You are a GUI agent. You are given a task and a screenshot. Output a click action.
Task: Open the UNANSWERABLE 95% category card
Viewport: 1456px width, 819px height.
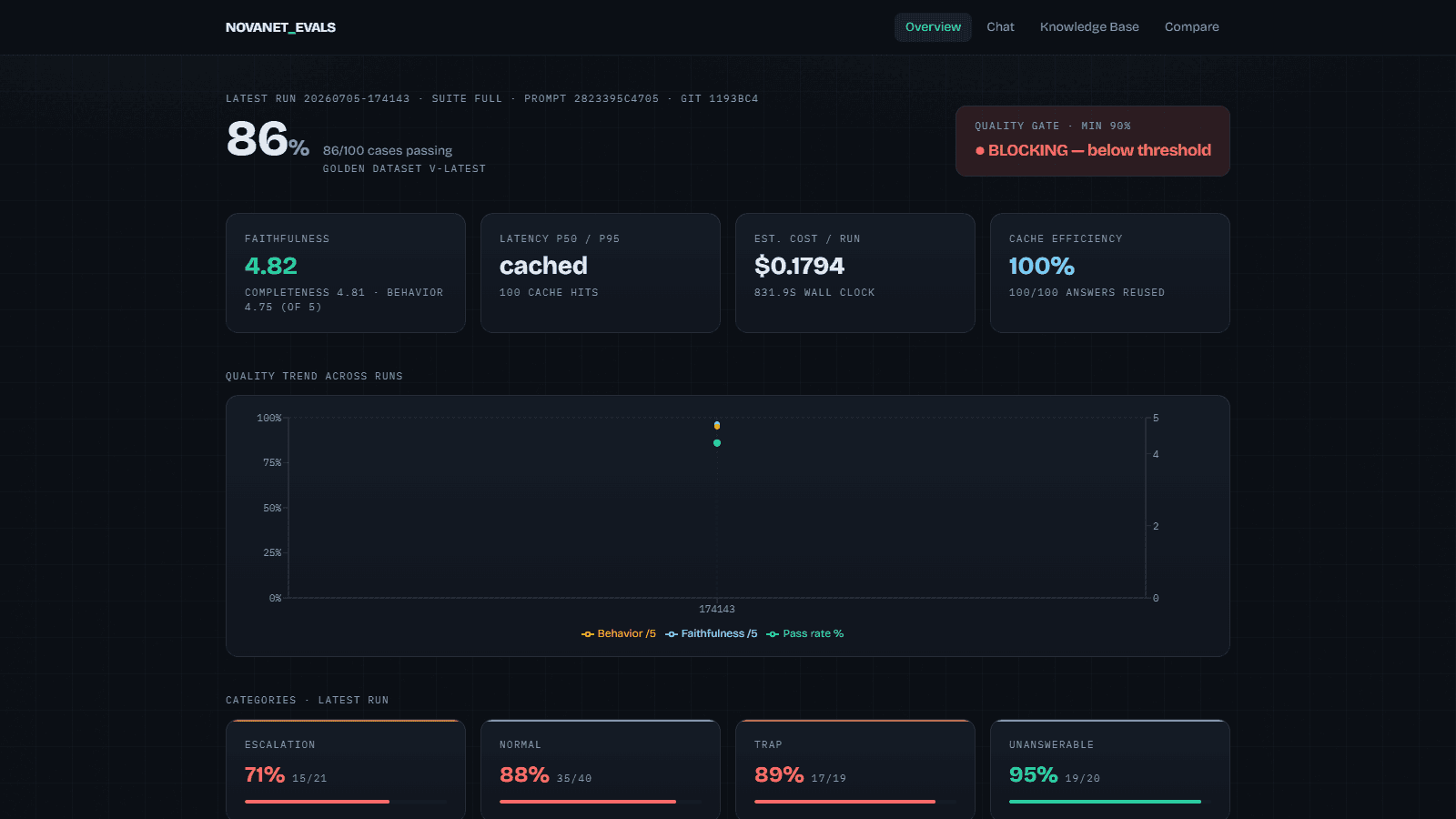(x=1110, y=769)
